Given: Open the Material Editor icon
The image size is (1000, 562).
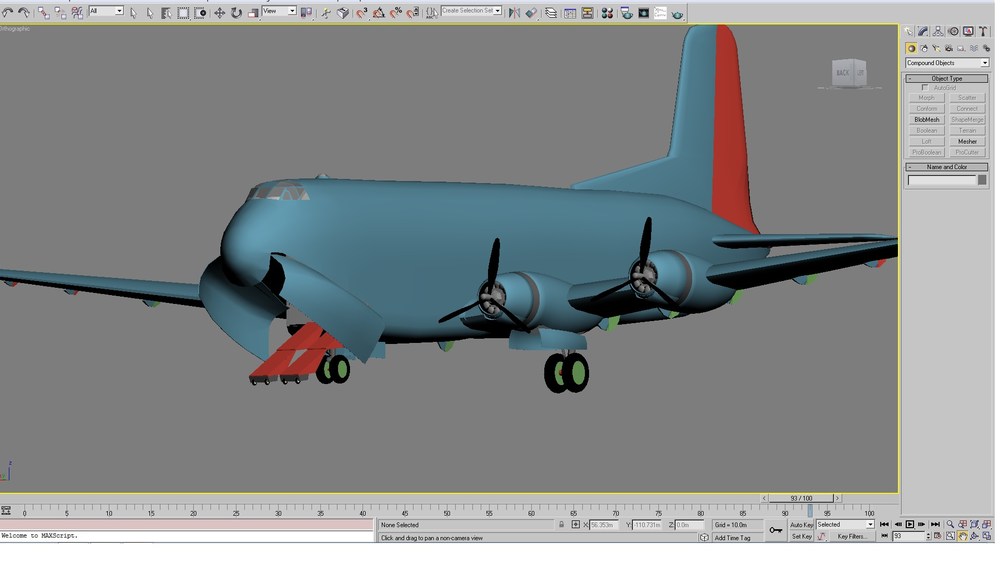Looking at the screenshot, I should tap(607, 12).
